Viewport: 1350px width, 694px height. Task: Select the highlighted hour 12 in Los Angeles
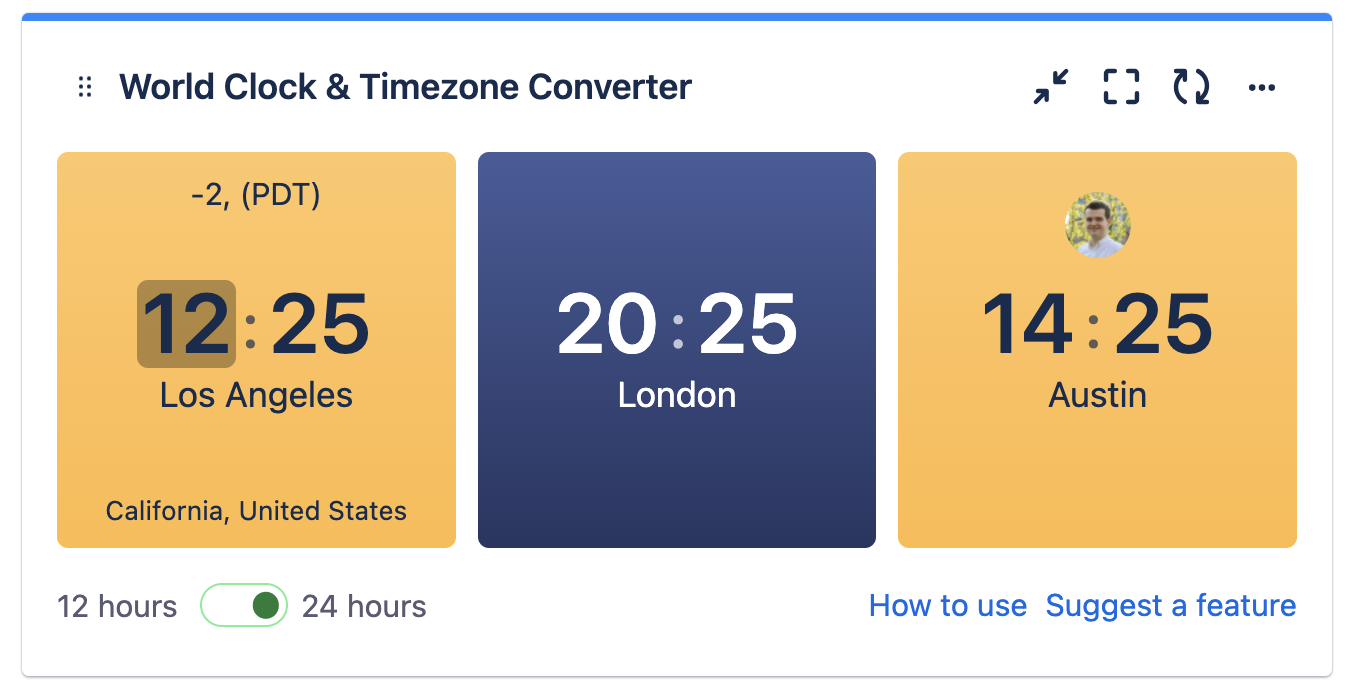(x=186, y=324)
